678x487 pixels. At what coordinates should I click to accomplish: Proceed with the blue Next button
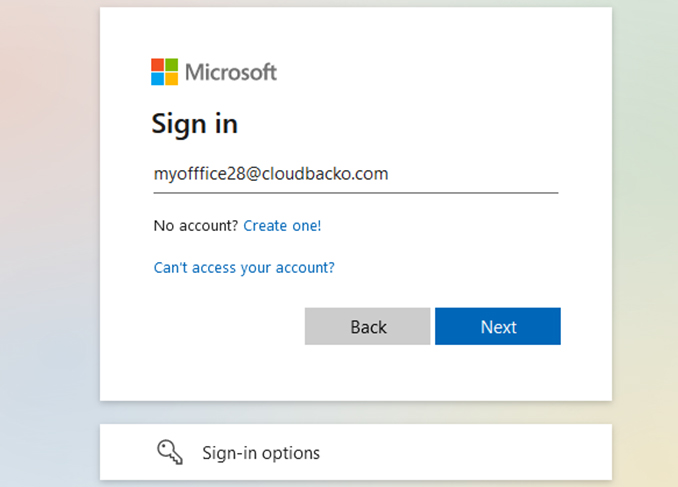click(498, 327)
